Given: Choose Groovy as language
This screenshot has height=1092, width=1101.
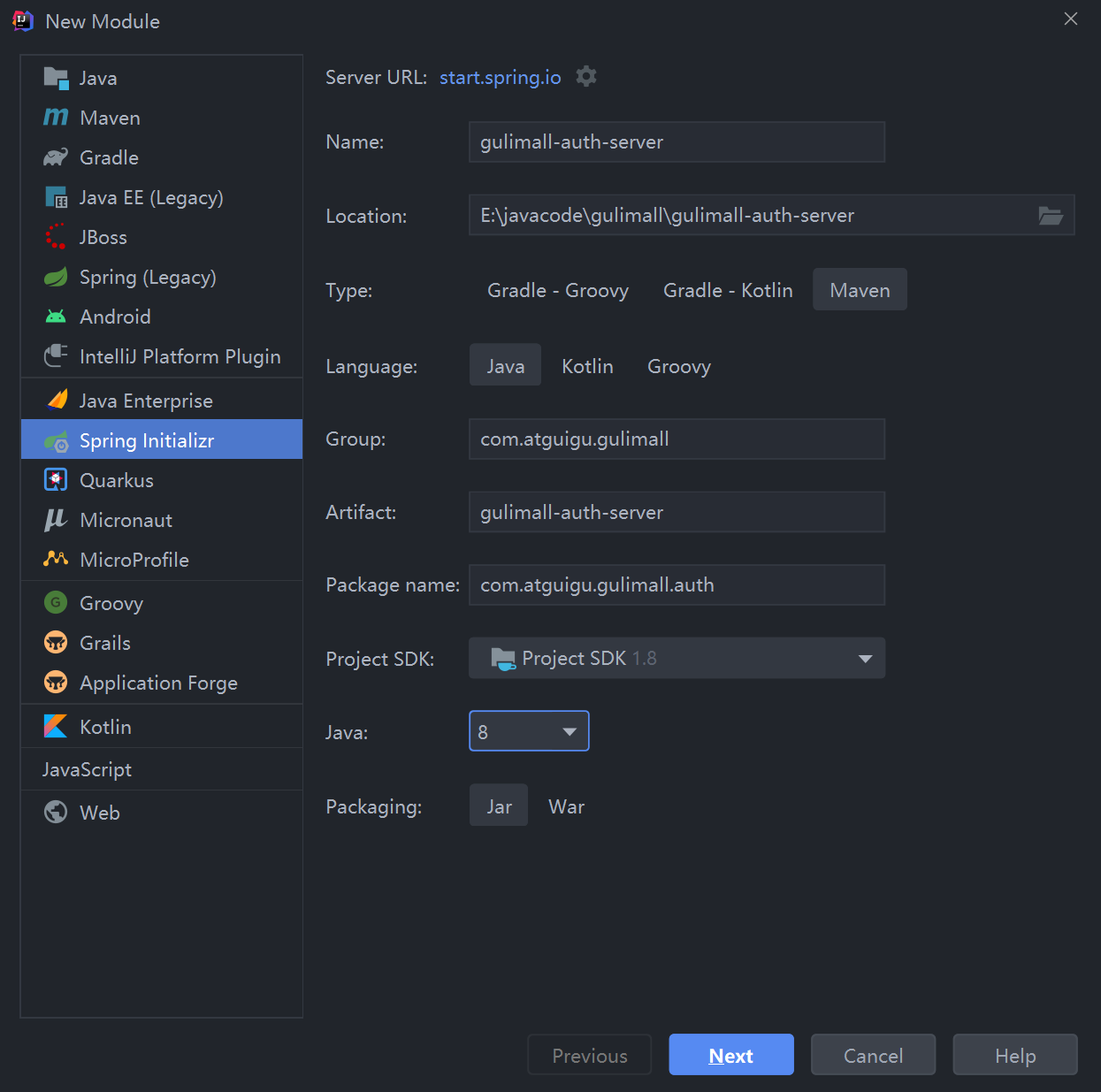Looking at the screenshot, I should point(679,366).
